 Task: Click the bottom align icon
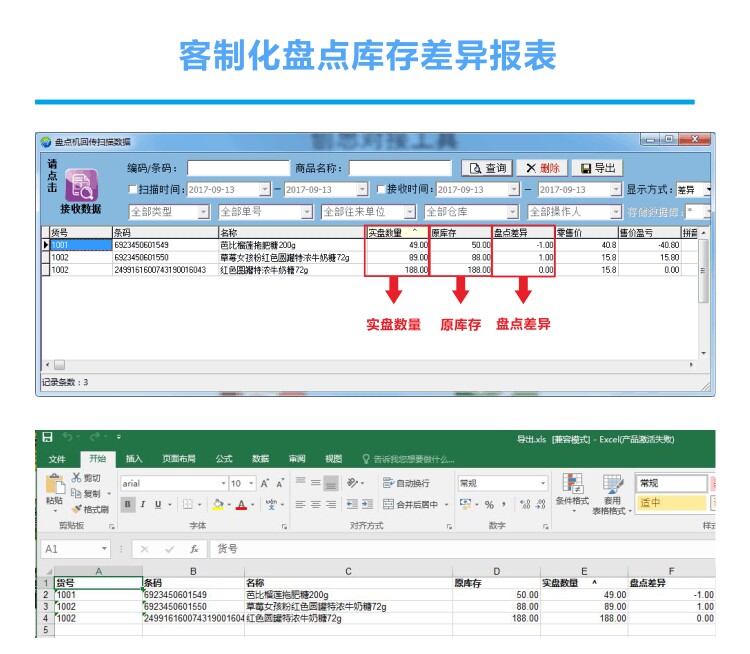click(331, 483)
